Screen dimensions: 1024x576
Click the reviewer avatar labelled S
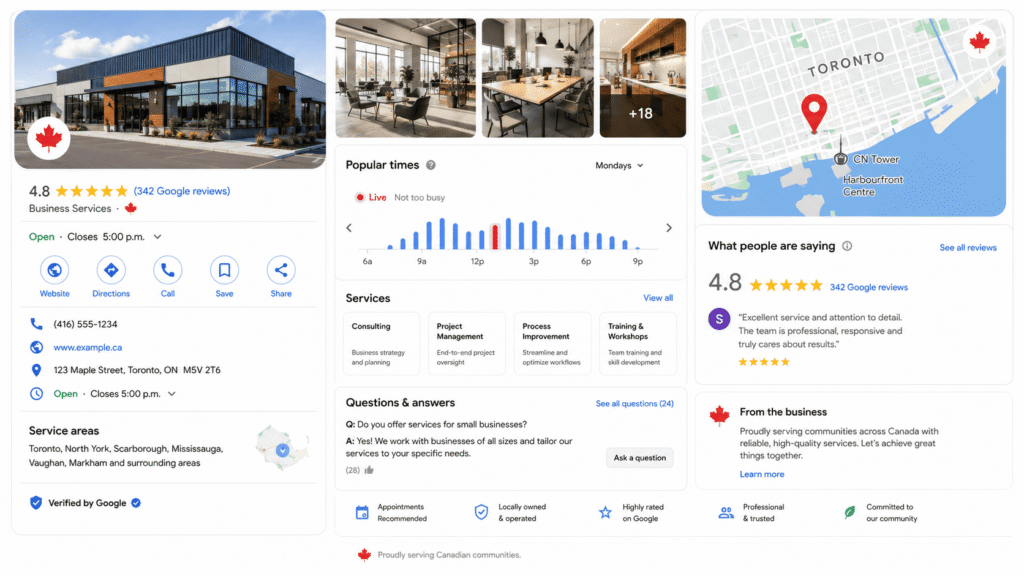(719, 319)
